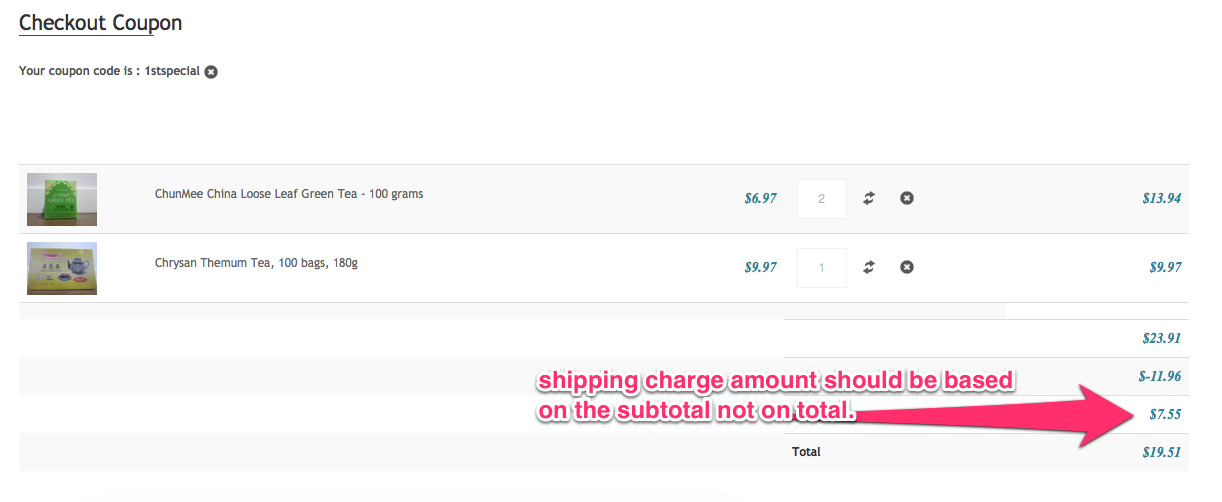
Task: Update quantity for Chrysan Themum Tea
Action: point(869,267)
